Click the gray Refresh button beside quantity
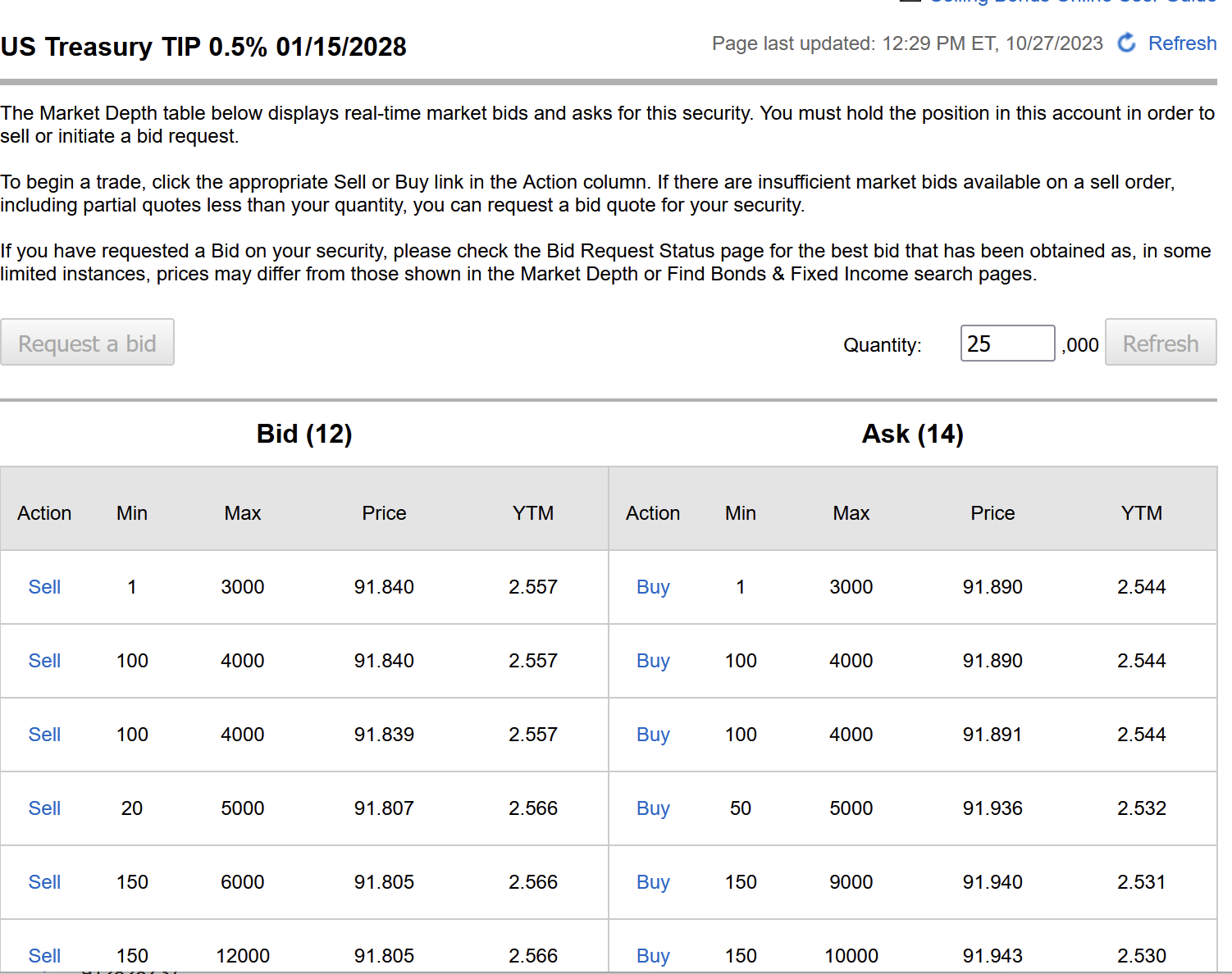Image resolution: width=1232 pixels, height=974 pixels. click(x=1161, y=343)
